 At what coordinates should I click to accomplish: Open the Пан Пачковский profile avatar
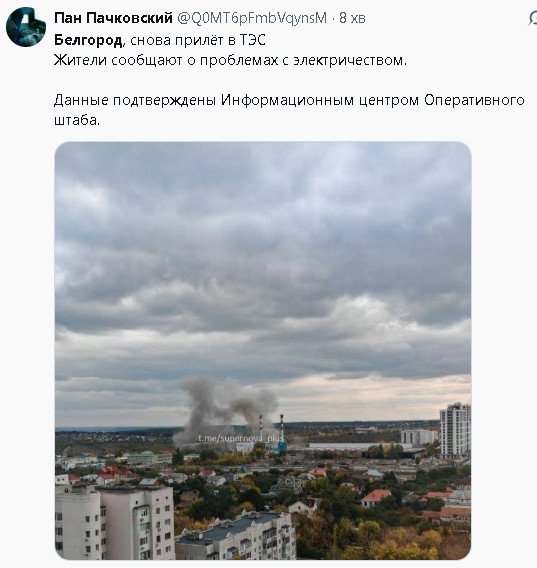(26, 27)
